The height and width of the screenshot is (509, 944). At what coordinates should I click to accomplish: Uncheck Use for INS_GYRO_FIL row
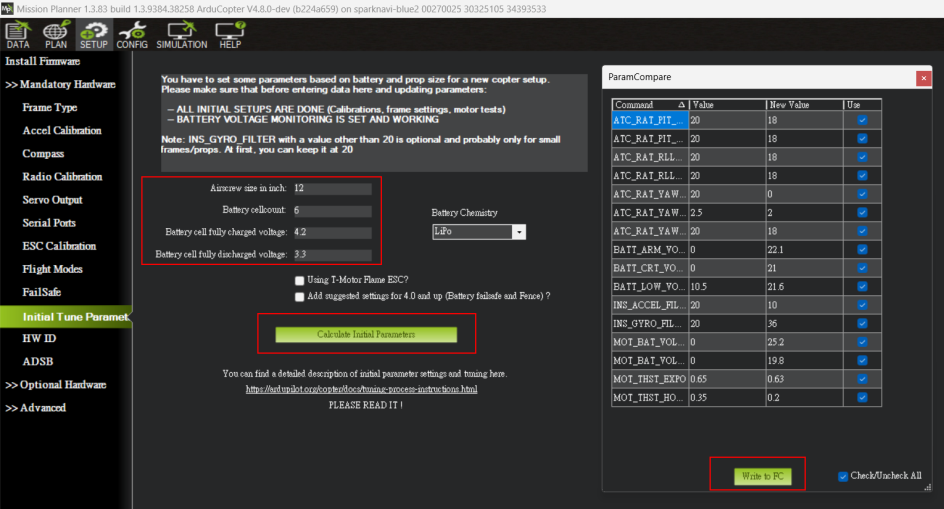[862, 323]
